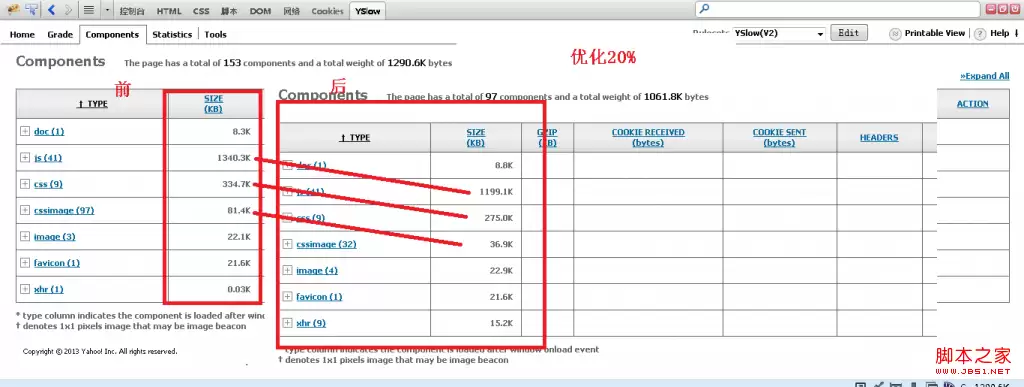Image resolution: width=1024 pixels, height=387 pixels.
Task: Go back using the blue left arrow
Action: coord(52,10)
